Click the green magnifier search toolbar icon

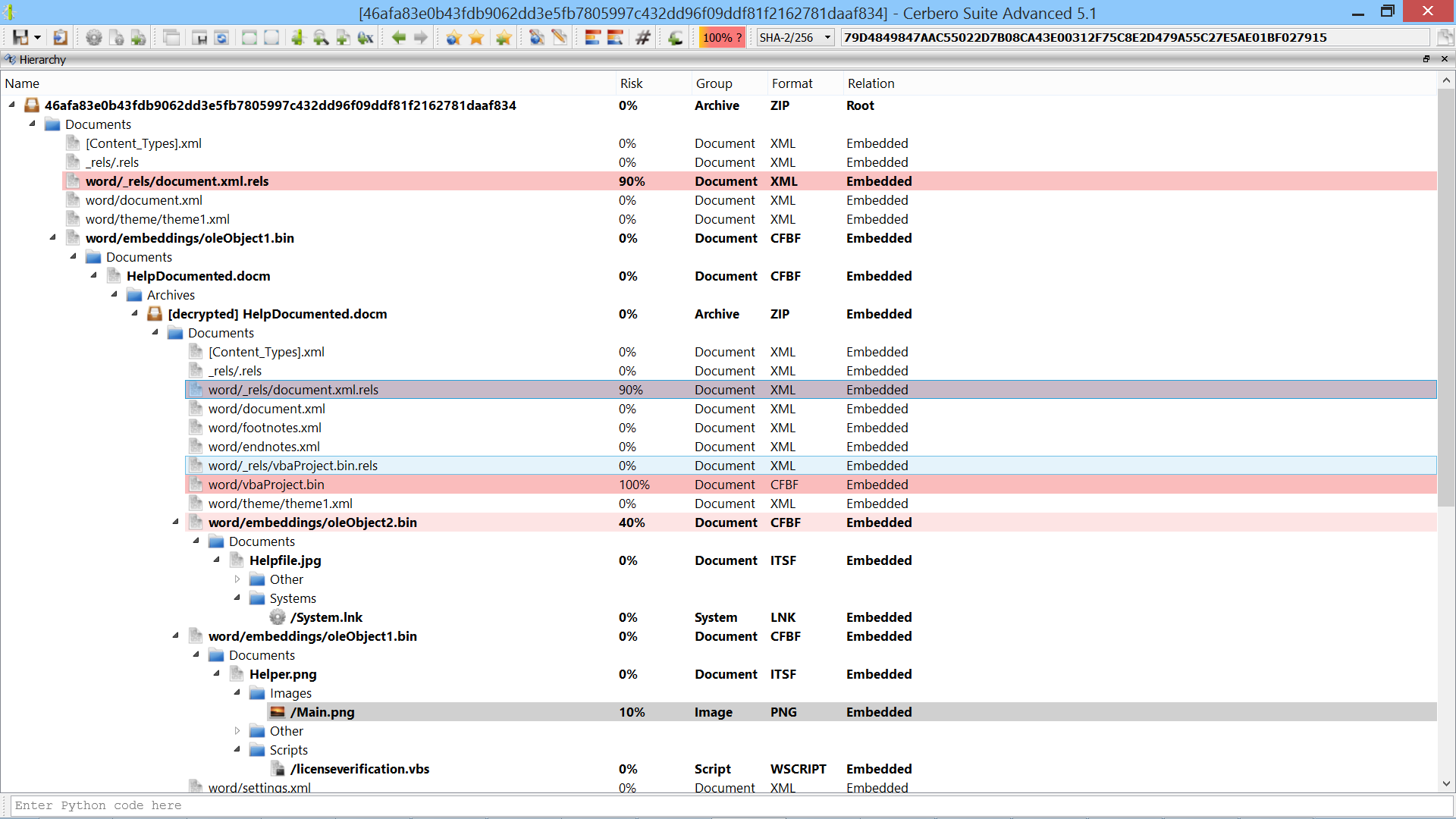click(x=321, y=37)
